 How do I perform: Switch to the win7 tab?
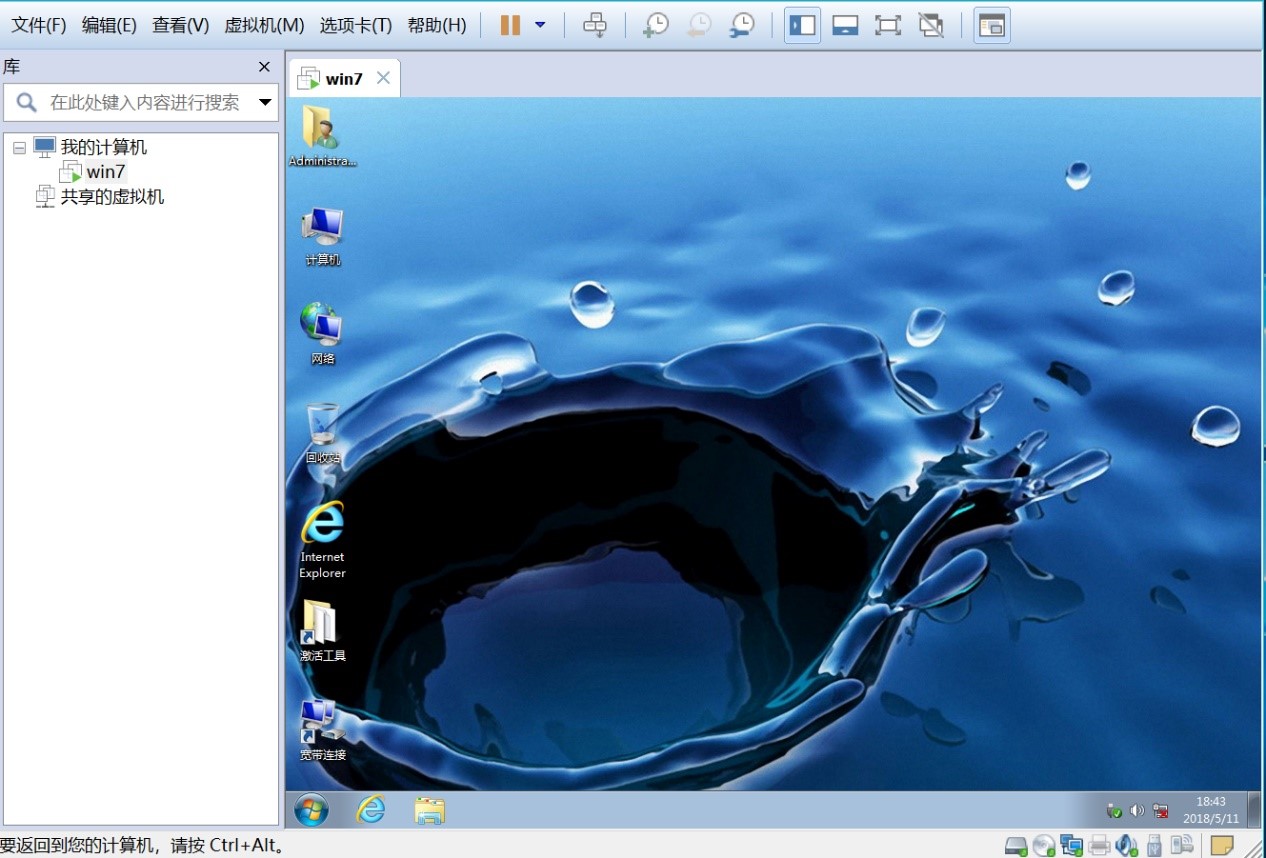tap(344, 79)
